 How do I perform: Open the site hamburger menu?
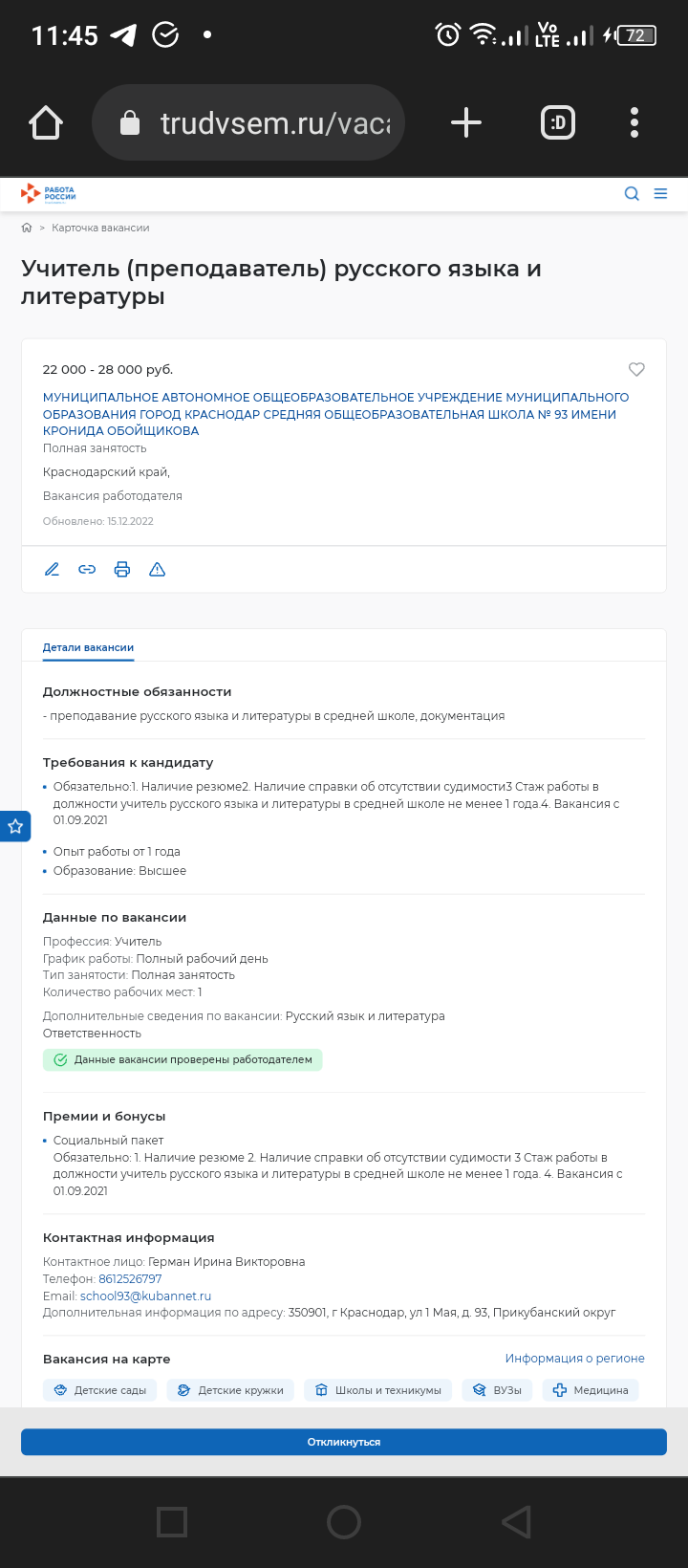pyautogui.click(x=660, y=193)
